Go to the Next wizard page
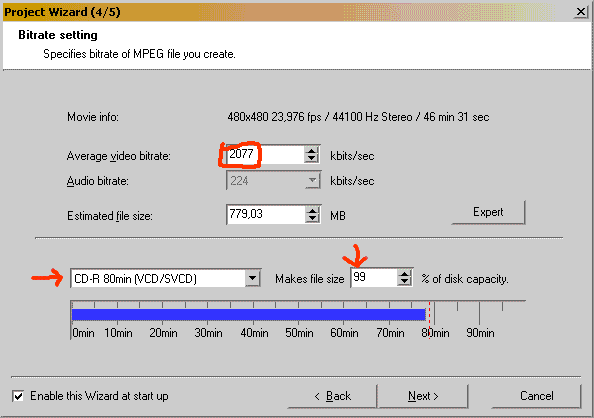This screenshot has height=418, width=594. [x=423, y=396]
